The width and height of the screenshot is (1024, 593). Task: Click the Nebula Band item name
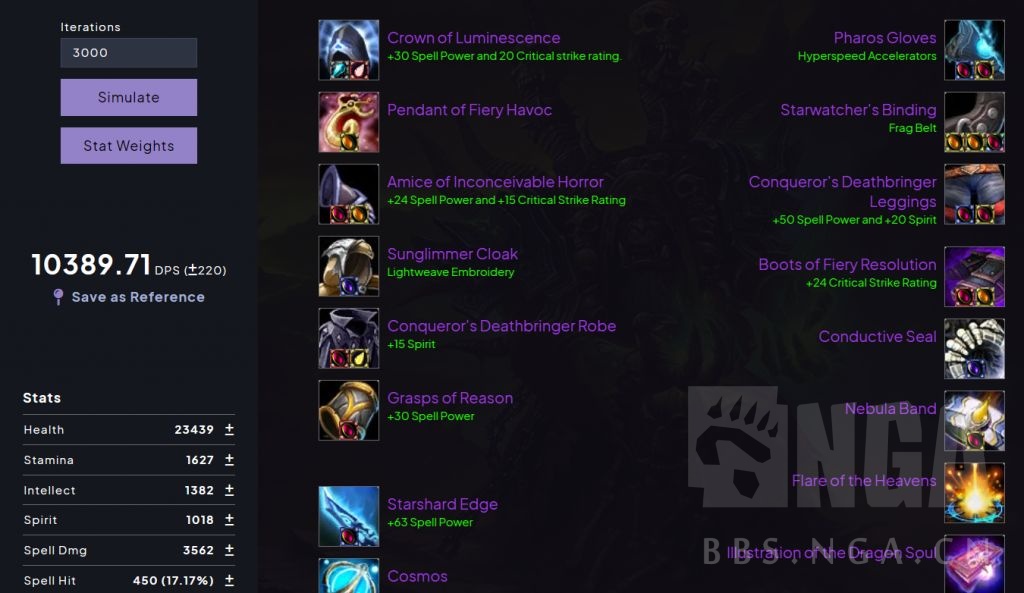(x=890, y=408)
